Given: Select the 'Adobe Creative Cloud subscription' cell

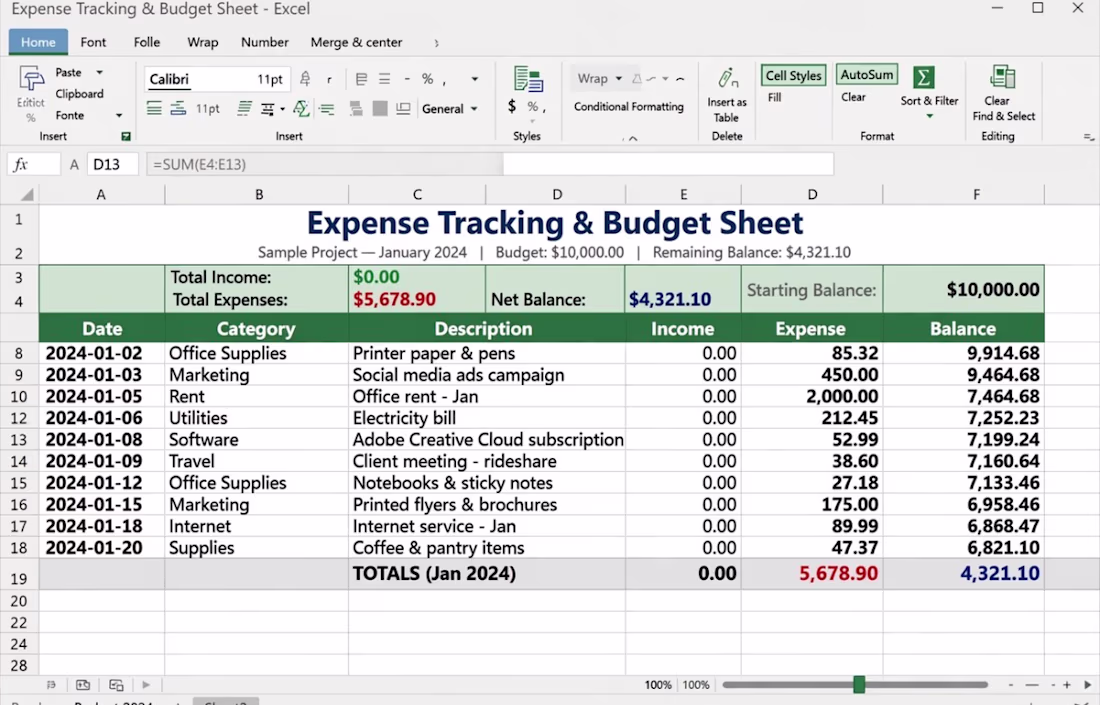Looking at the screenshot, I should click(487, 440).
